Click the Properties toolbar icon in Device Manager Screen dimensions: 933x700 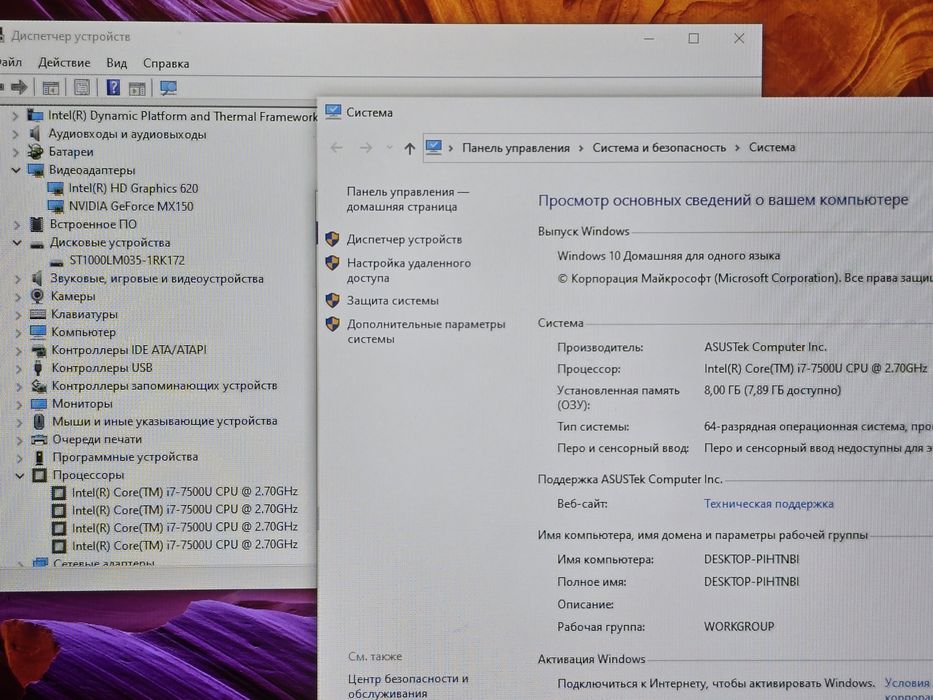(x=82, y=88)
